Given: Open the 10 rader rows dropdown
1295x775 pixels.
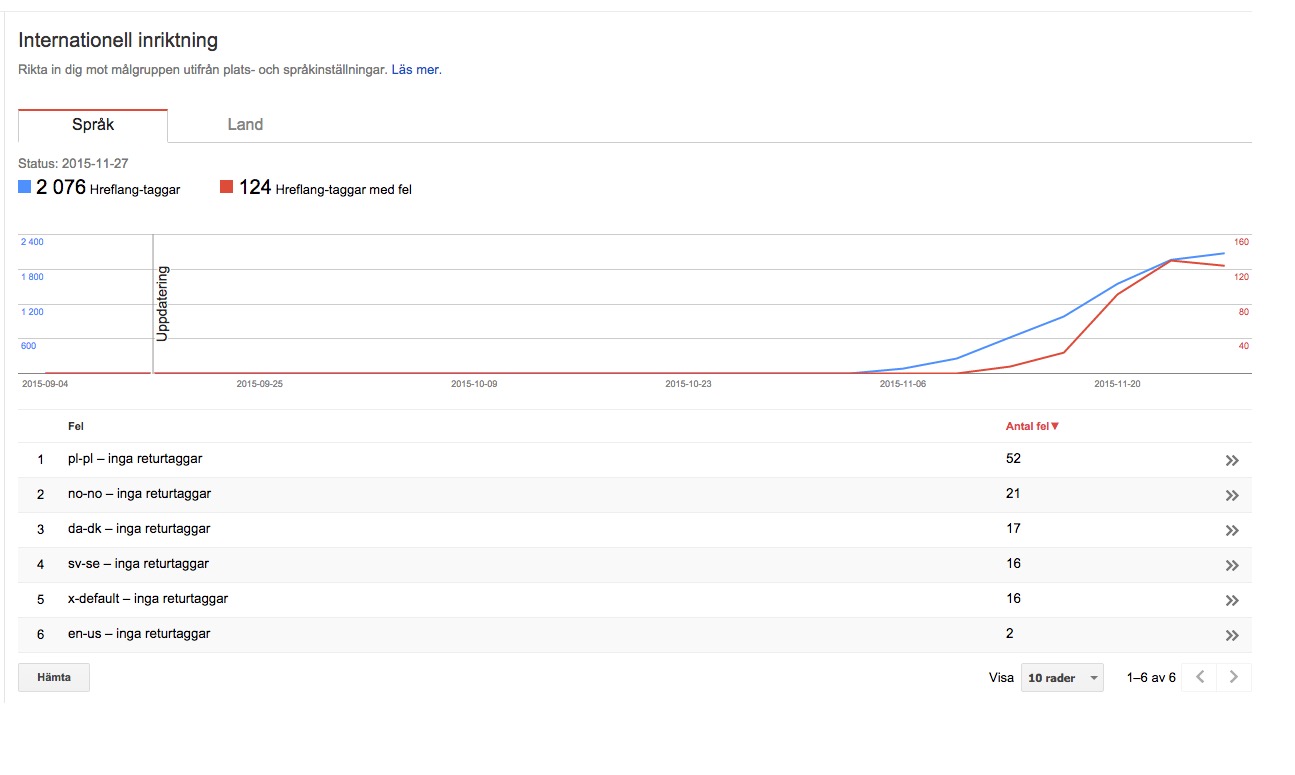Looking at the screenshot, I should [x=1062, y=678].
